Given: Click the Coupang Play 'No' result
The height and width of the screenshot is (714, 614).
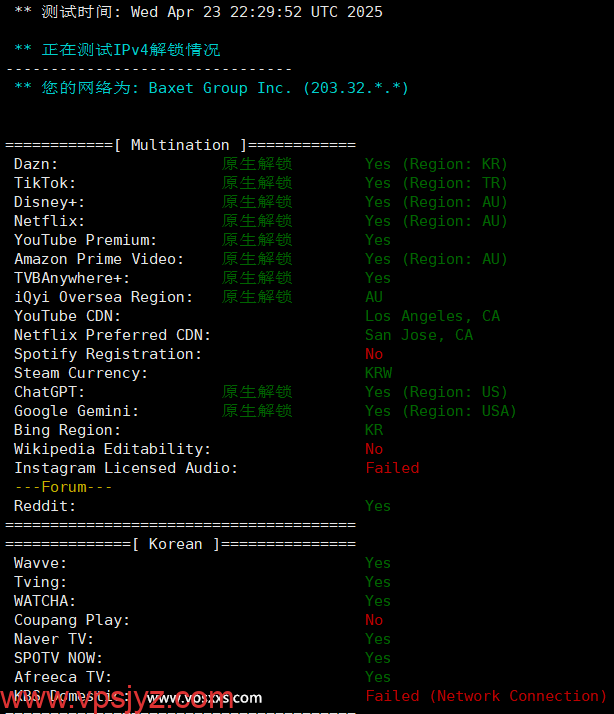Looking at the screenshot, I should (x=374, y=620).
